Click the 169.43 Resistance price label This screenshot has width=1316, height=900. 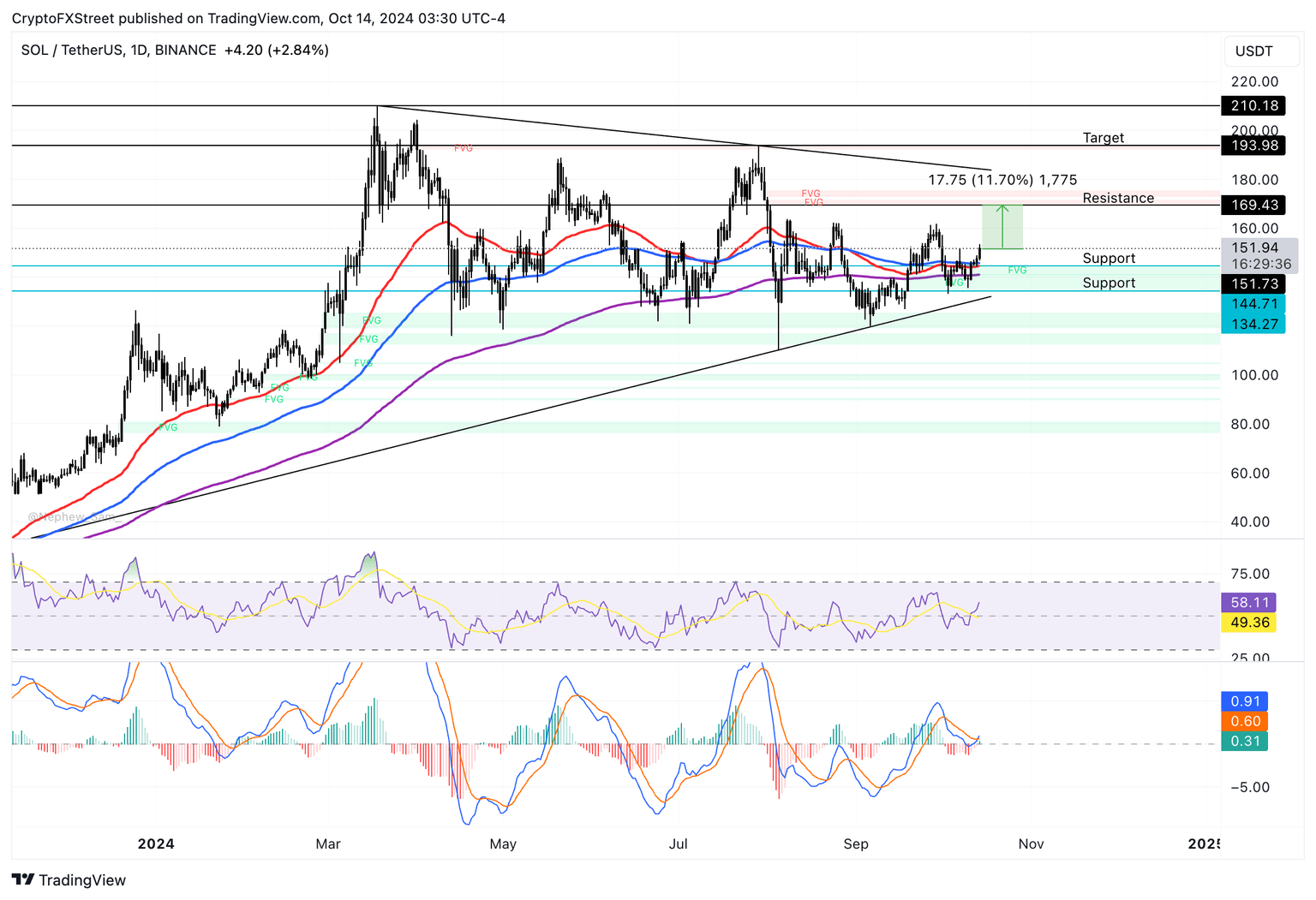[x=1254, y=206]
